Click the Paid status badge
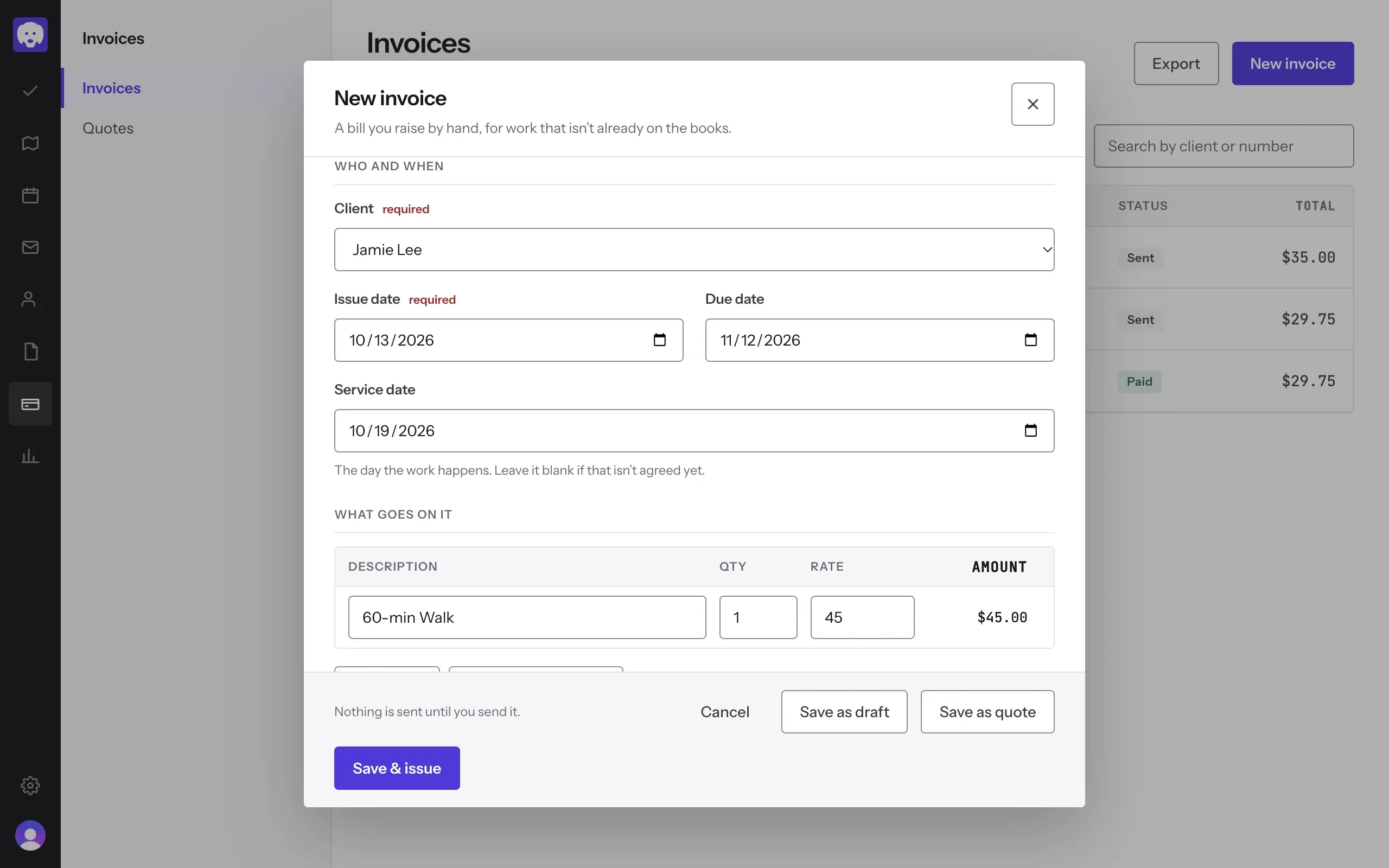This screenshot has width=1389, height=868. 1139,382
